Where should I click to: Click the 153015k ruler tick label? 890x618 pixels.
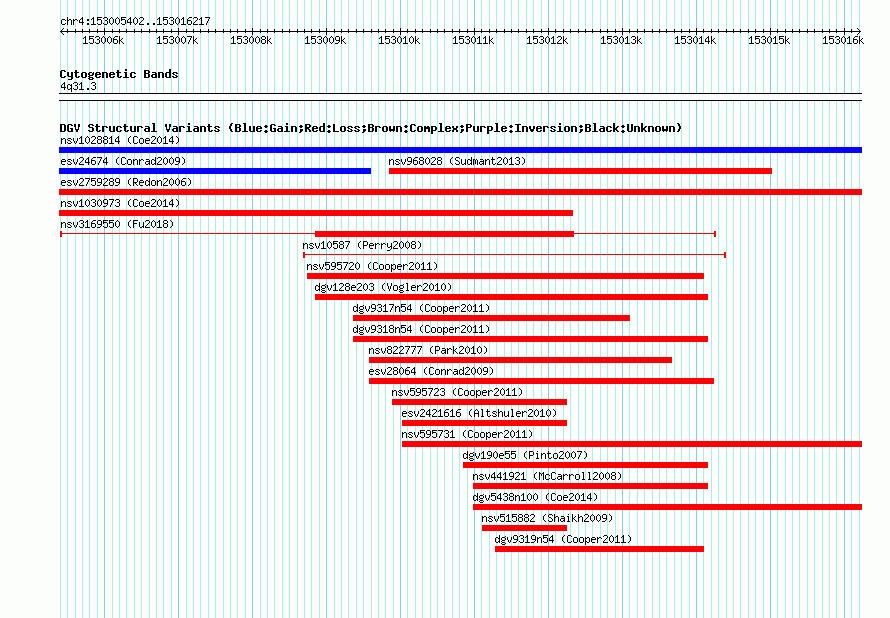click(769, 40)
